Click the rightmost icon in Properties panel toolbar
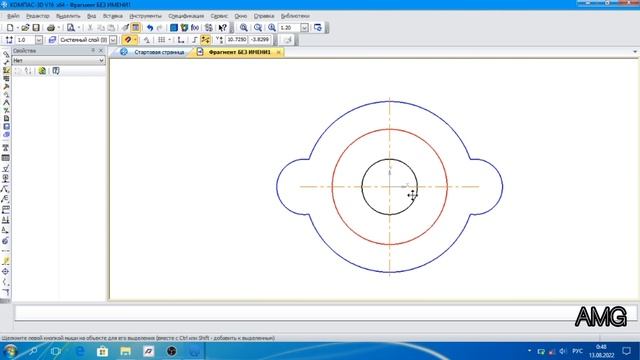640x360 pixels. click(56, 71)
